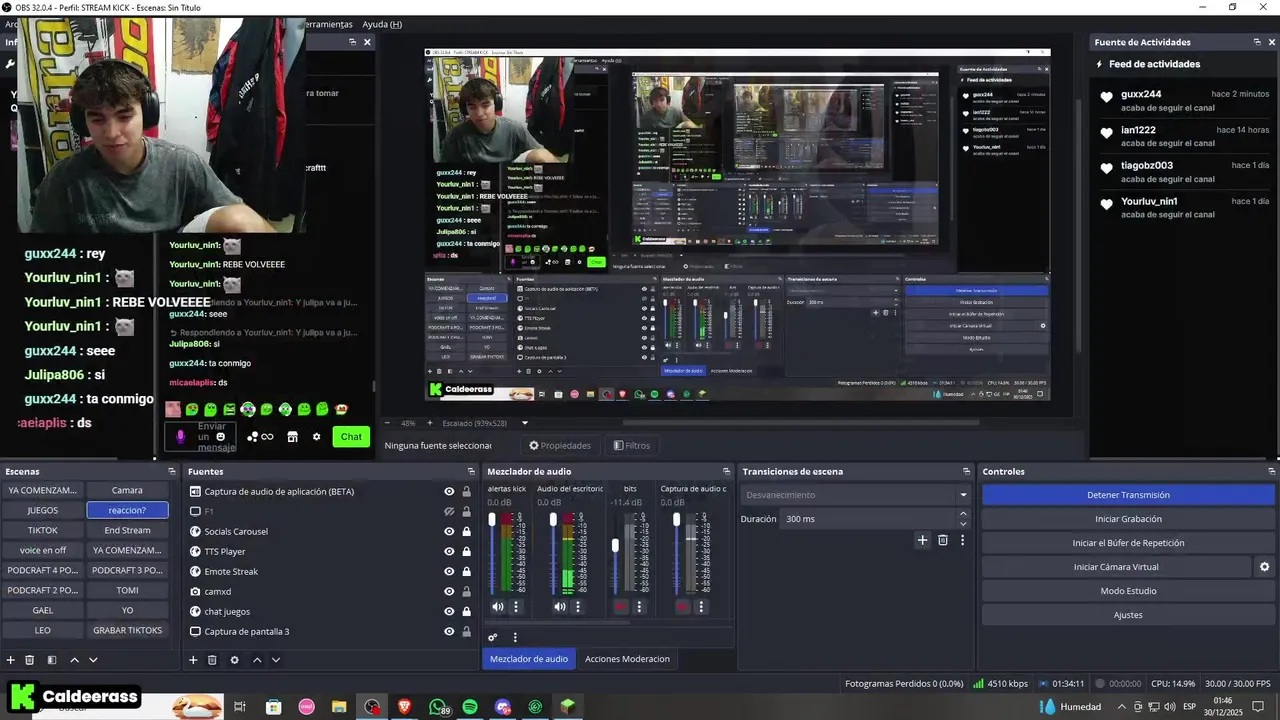Adjust Captura de audio volume fader
Screen dimensions: 1280x720
pyautogui.click(x=677, y=519)
